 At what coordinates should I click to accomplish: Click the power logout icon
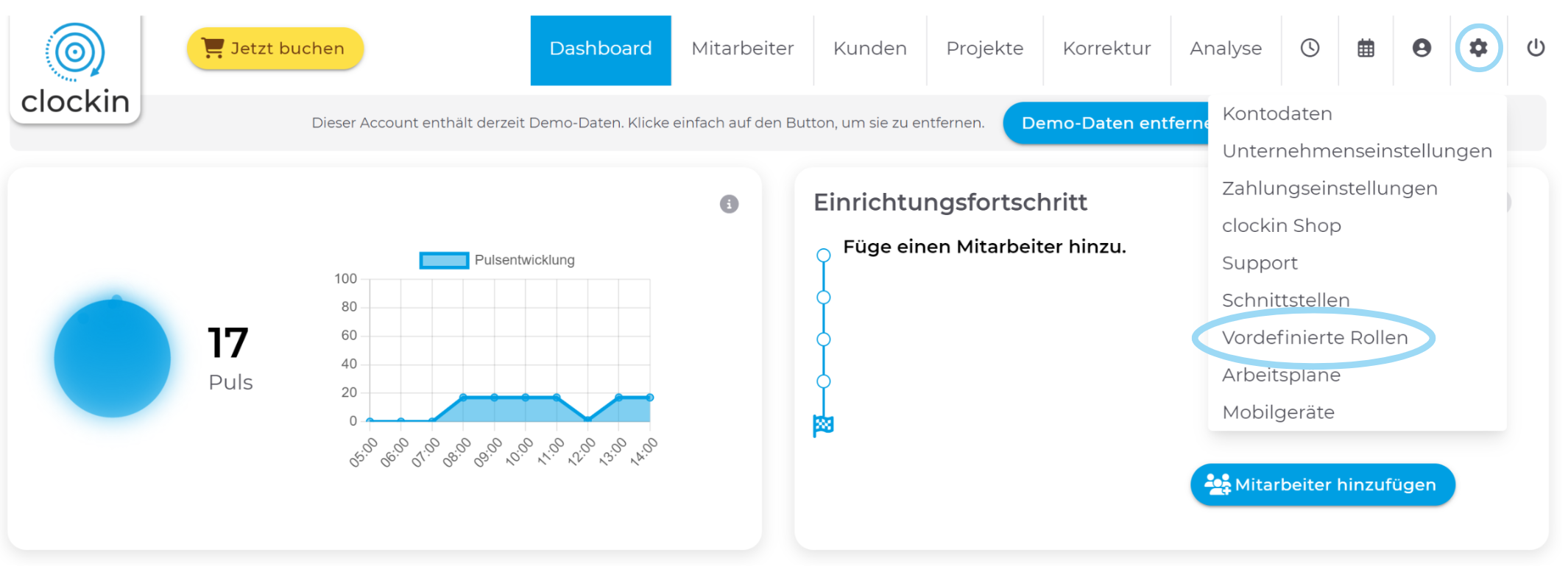[x=1536, y=49]
